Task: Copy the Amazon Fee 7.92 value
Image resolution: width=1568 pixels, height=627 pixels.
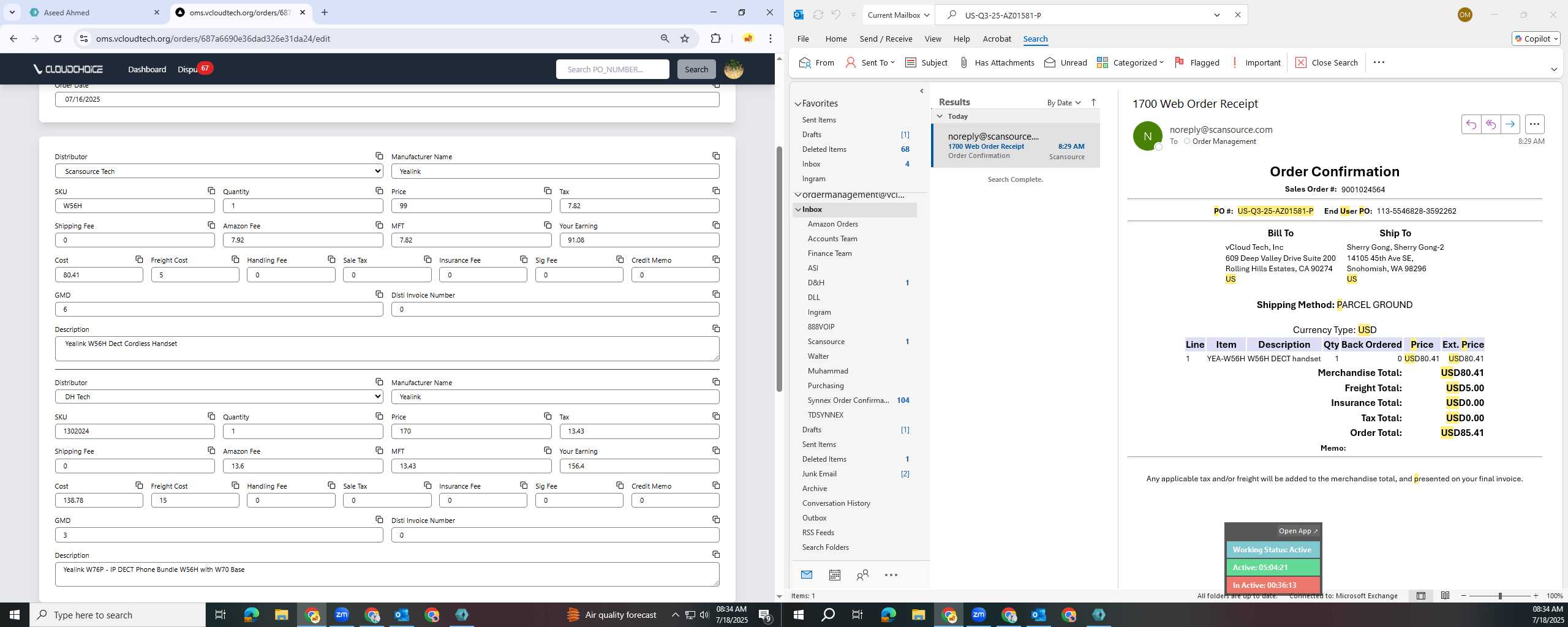Action: (379, 225)
